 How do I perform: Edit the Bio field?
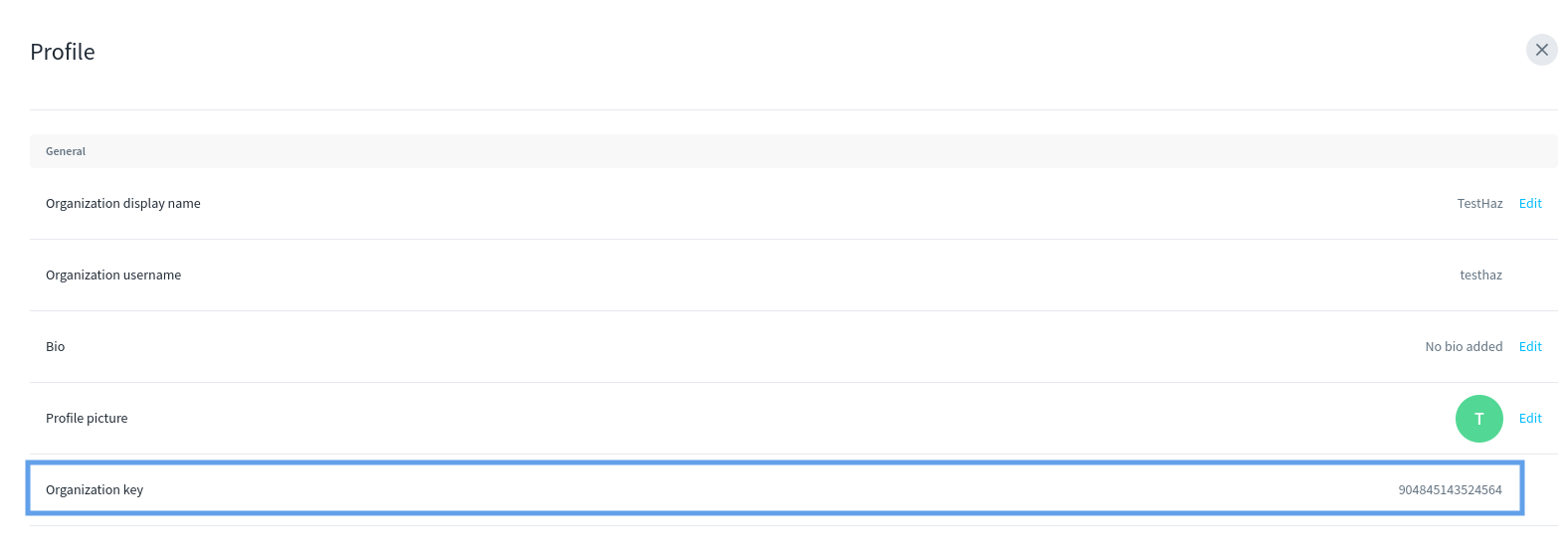coord(1529,347)
